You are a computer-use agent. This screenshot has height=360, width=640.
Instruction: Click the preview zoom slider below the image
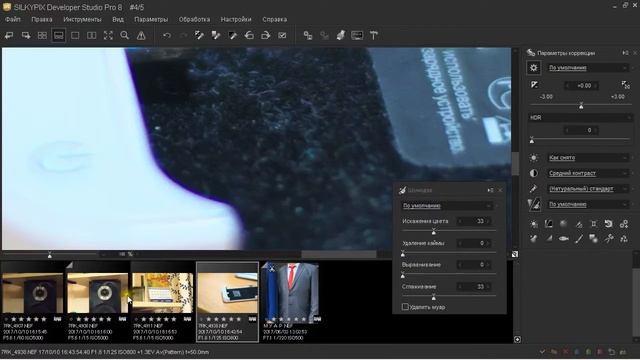point(50,254)
